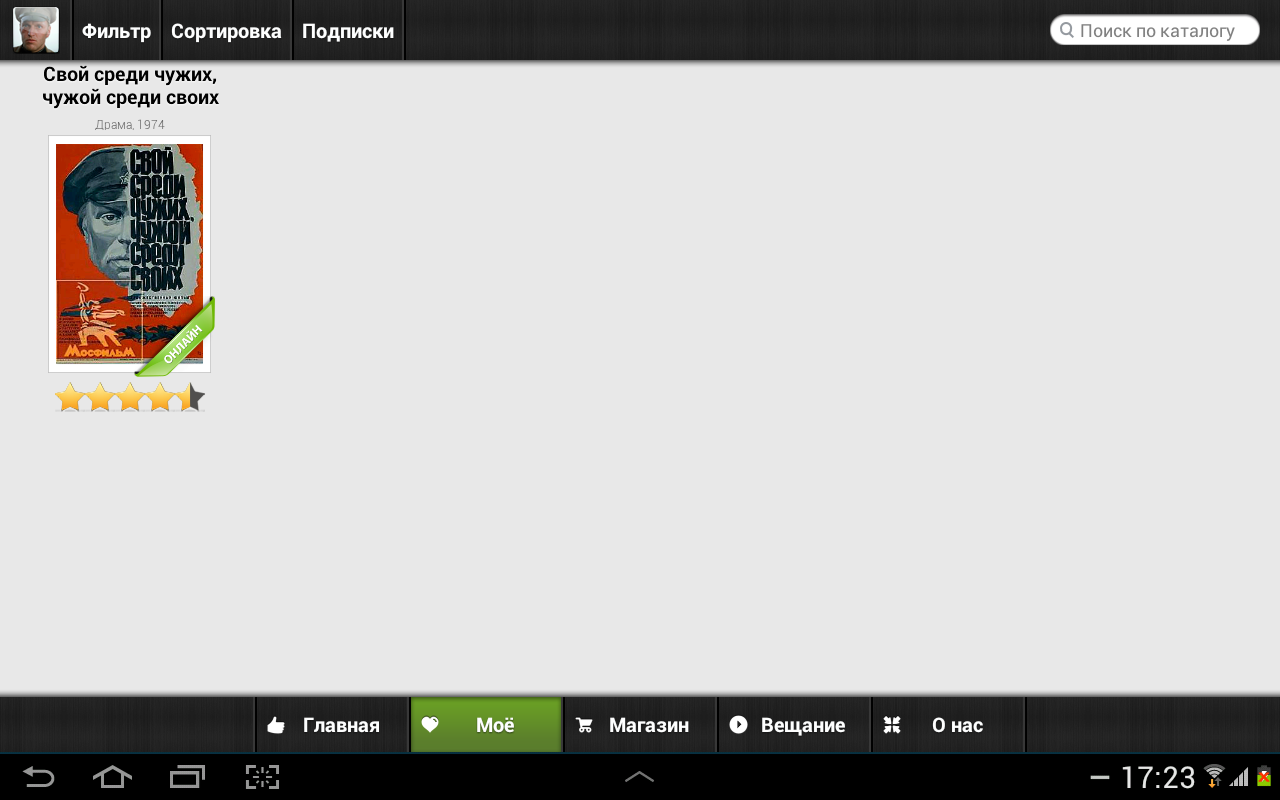Rate the movie using the star rating
The image size is (1280, 800).
130,397
